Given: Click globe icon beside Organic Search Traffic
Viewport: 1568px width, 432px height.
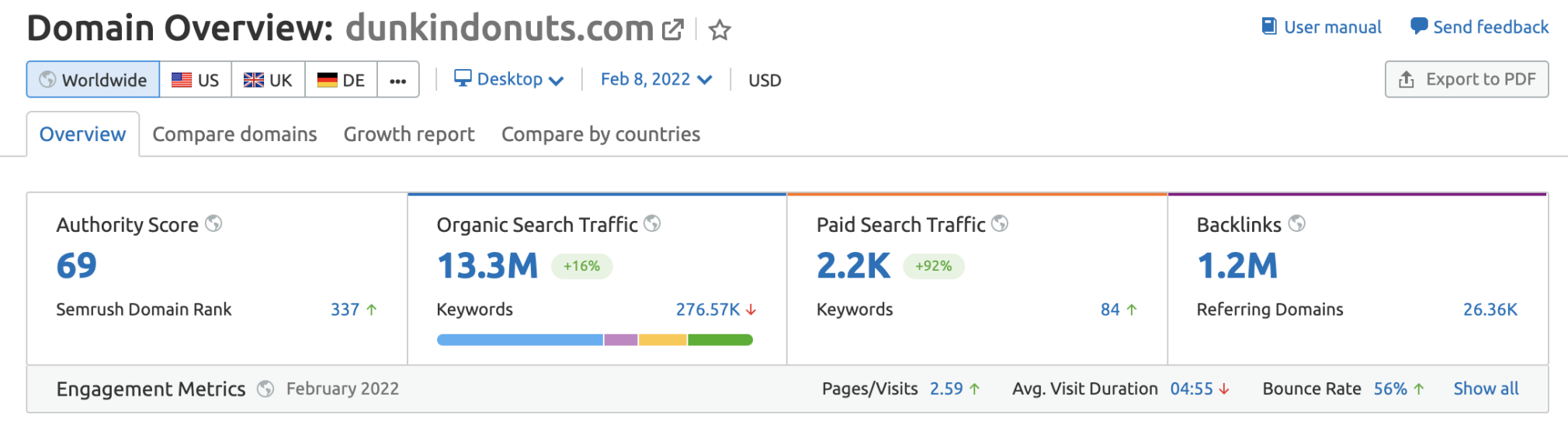Looking at the screenshot, I should click(652, 224).
